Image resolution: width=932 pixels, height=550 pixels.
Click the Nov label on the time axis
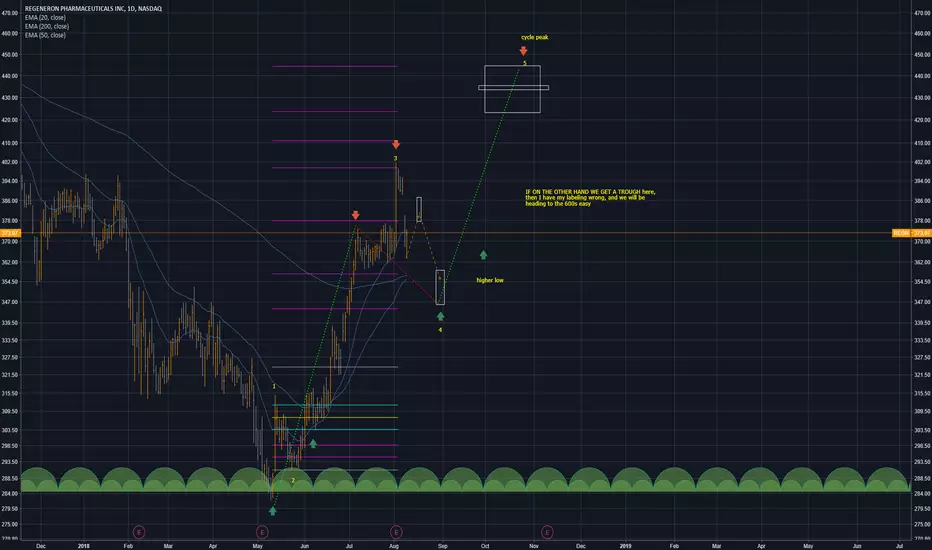point(534,546)
